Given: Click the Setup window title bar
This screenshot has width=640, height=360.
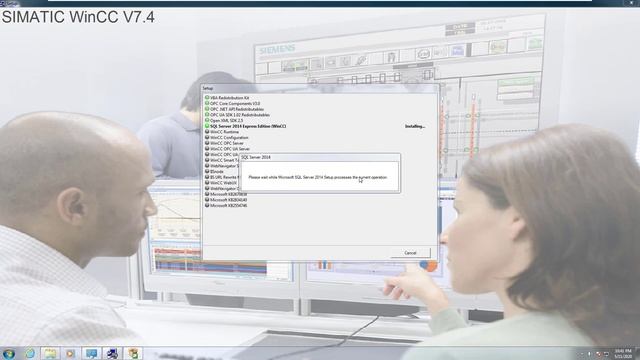Looking at the screenshot, I should (x=320, y=88).
